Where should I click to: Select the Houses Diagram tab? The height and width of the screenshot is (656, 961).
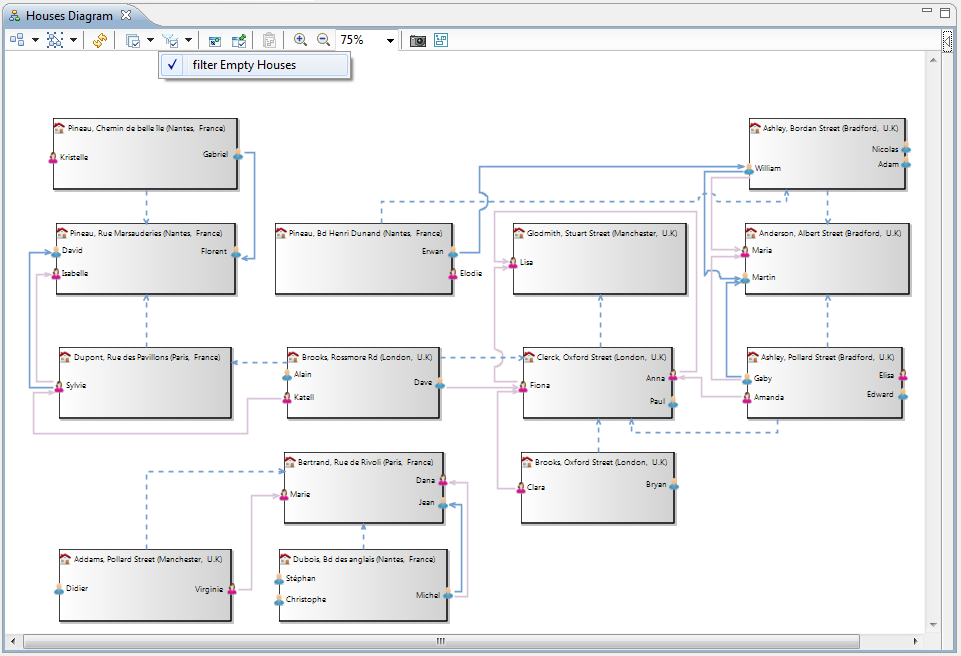coord(68,16)
